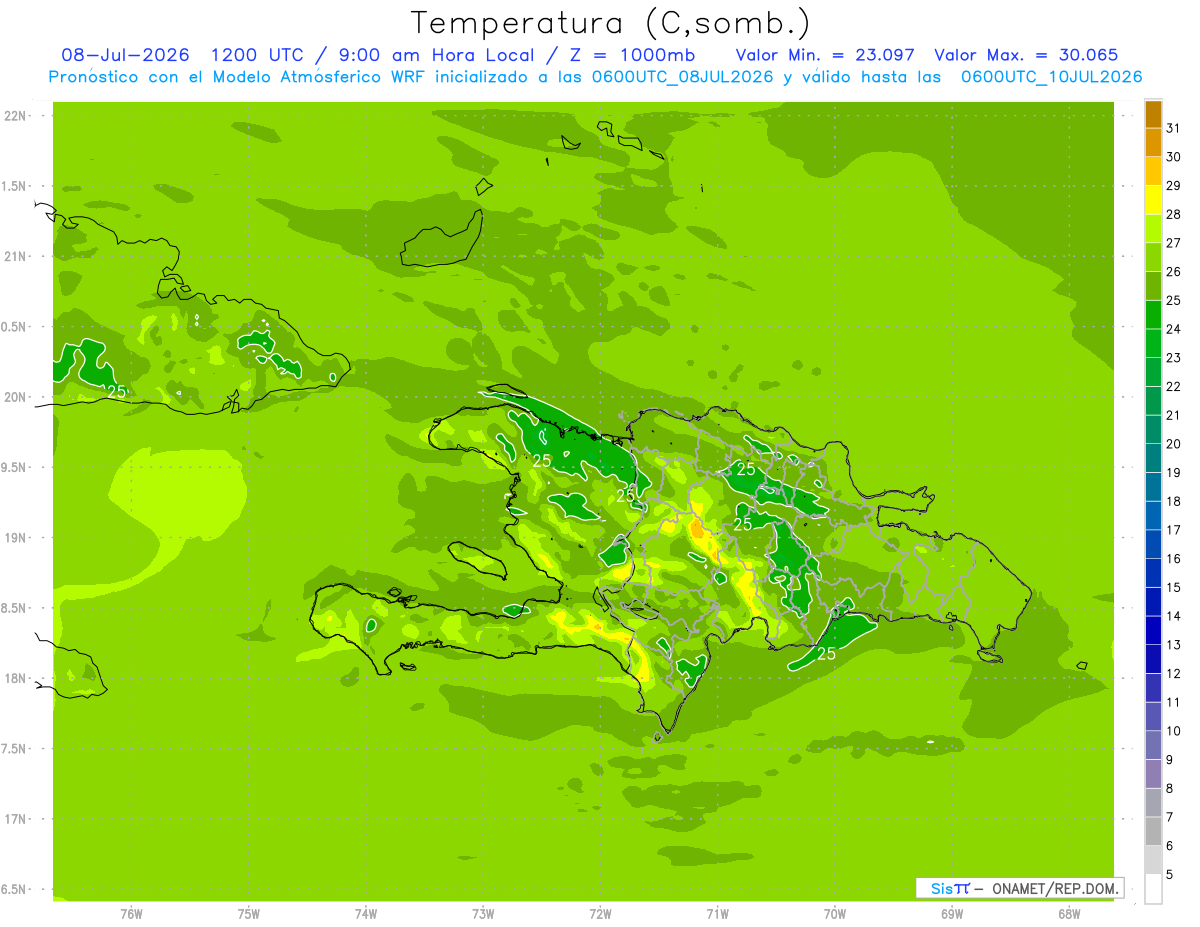Click legend swatch between 25 and 26
This screenshot has height=927, width=1200.
1153,286
